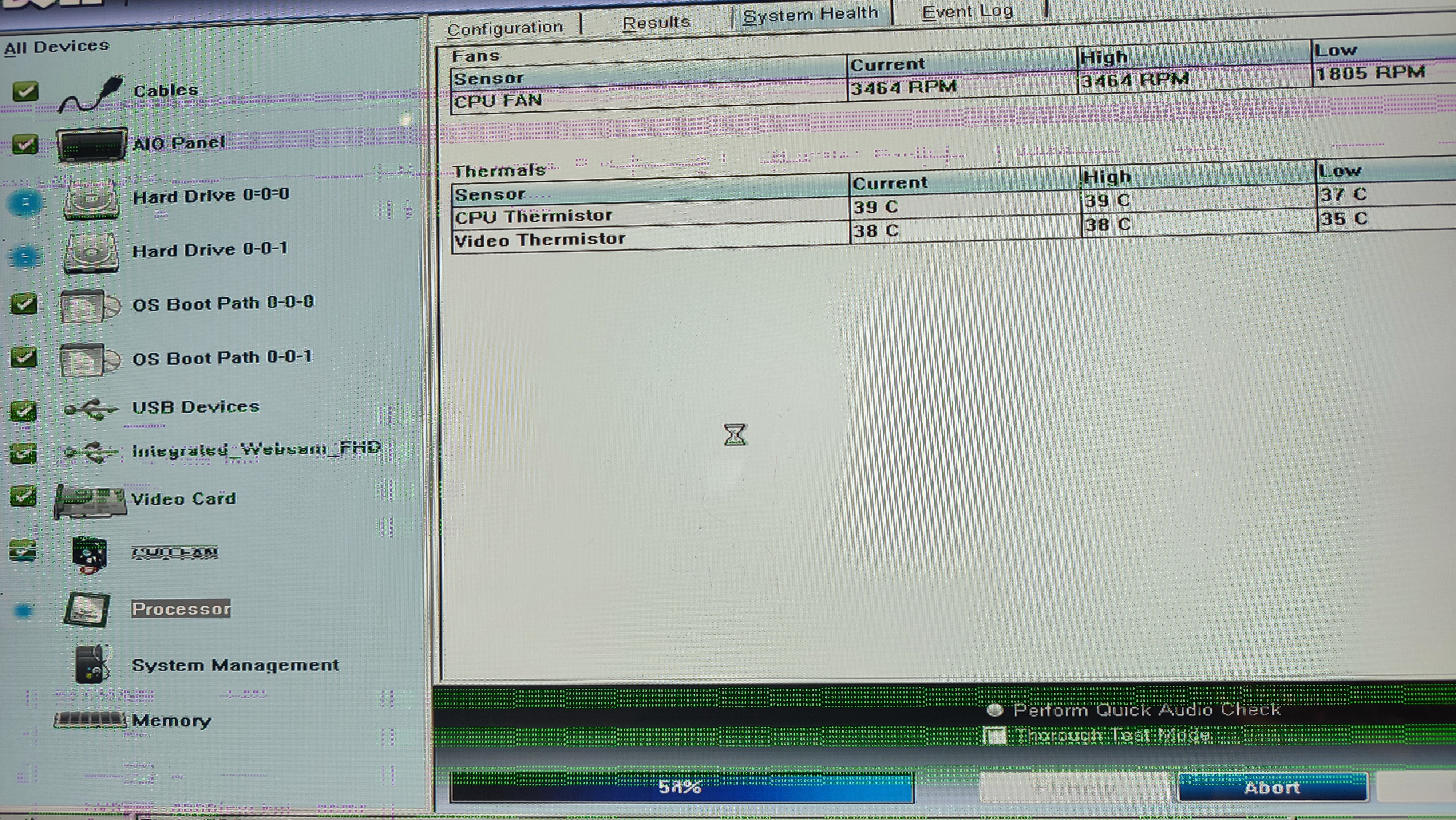
Task: Uncheck the OS Boot Path 0-0-0 checkbox
Action: pos(24,304)
